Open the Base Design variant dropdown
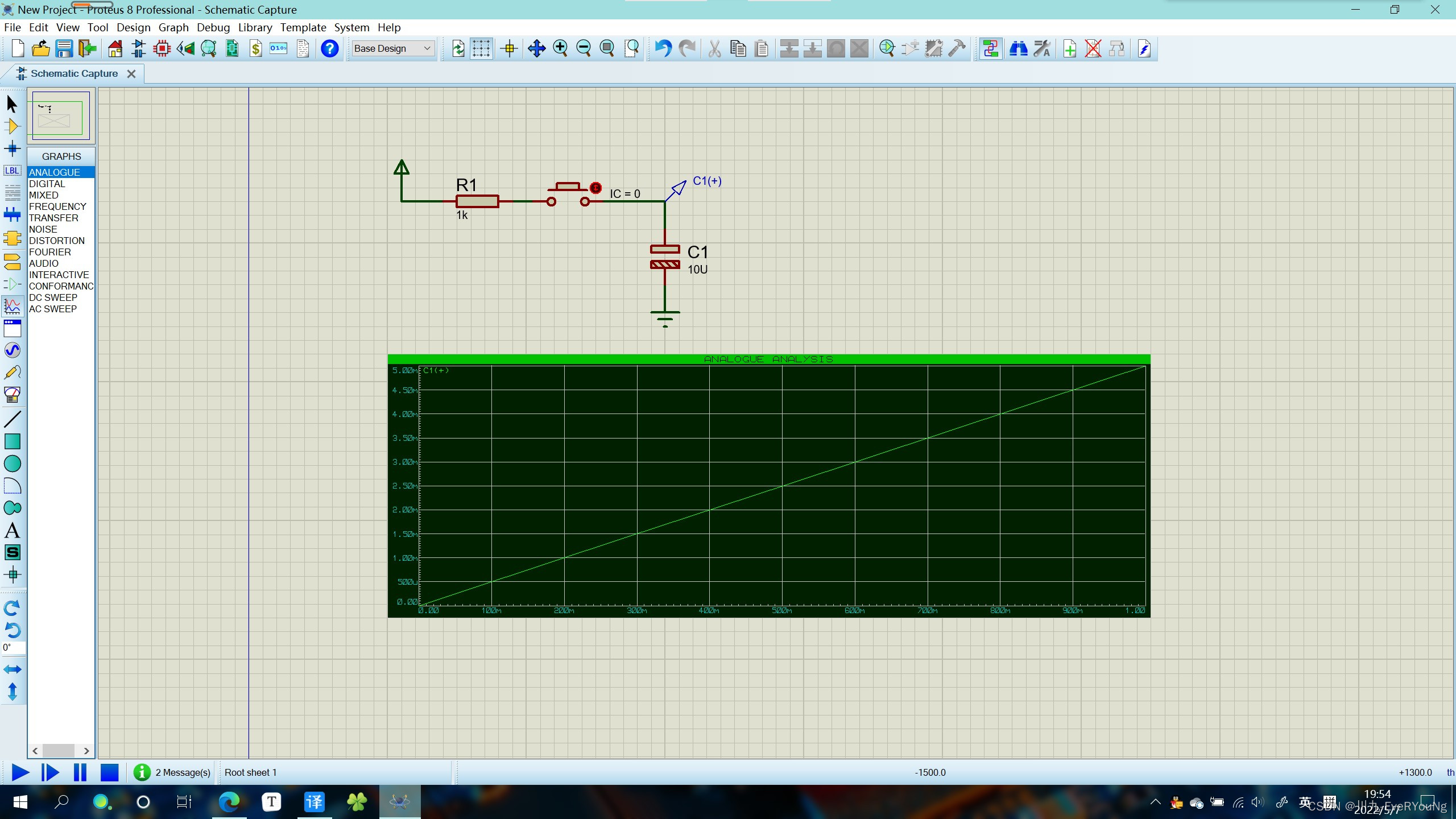The image size is (1456, 819). pos(392,48)
